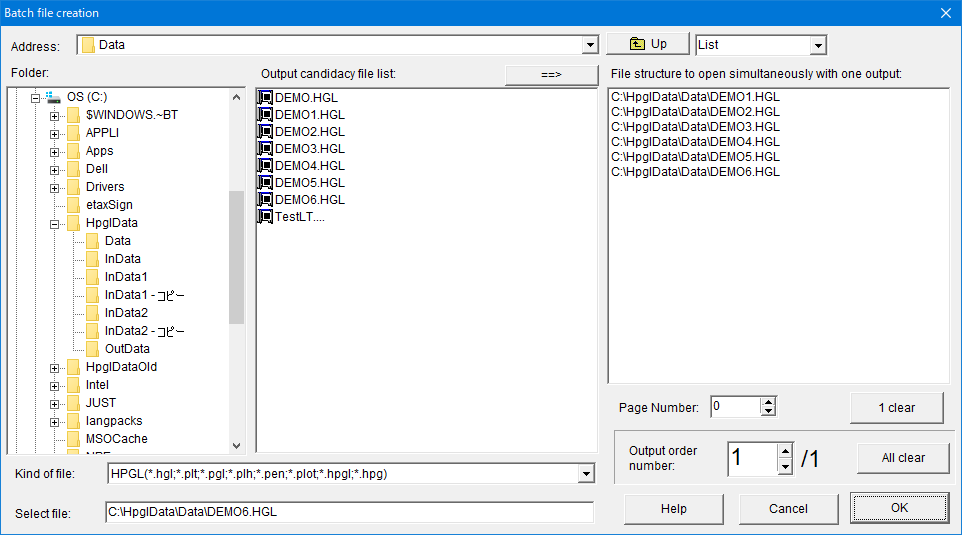The height and width of the screenshot is (535, 962).
Task: Expand the HpglDataOld folder node
Action: tap(55, 368)
